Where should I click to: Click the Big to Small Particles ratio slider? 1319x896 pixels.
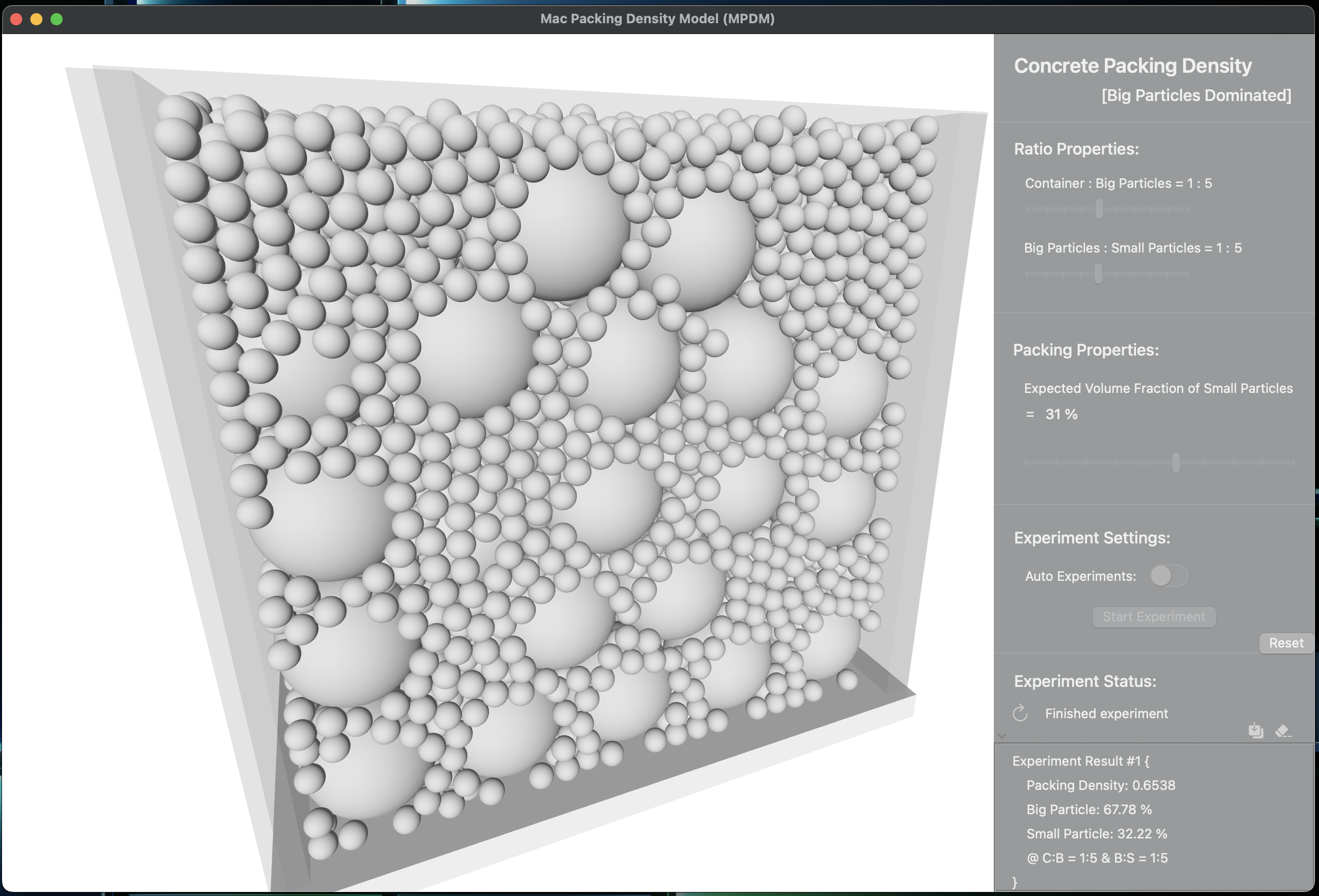coord(1106,274)
